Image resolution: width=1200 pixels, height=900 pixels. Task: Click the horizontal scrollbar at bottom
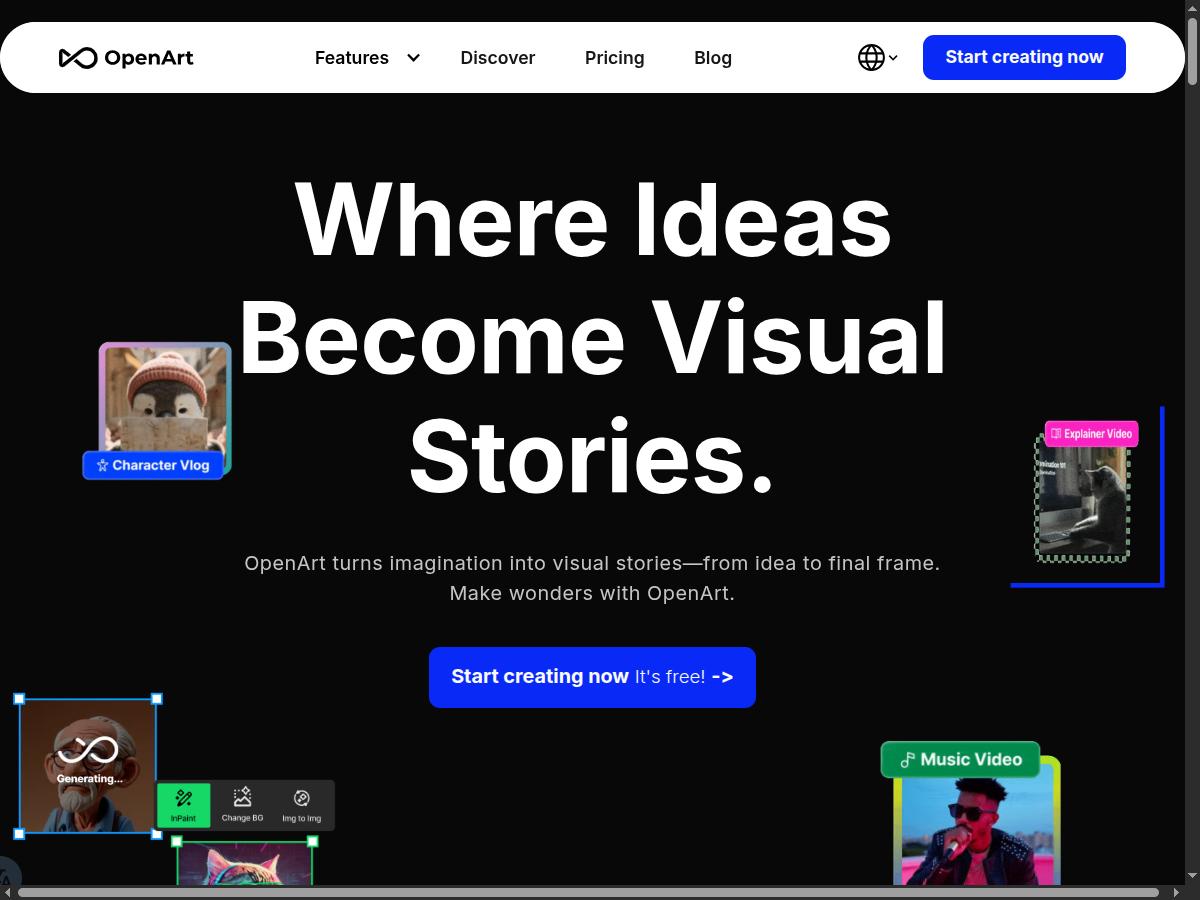tap(588, 892)
